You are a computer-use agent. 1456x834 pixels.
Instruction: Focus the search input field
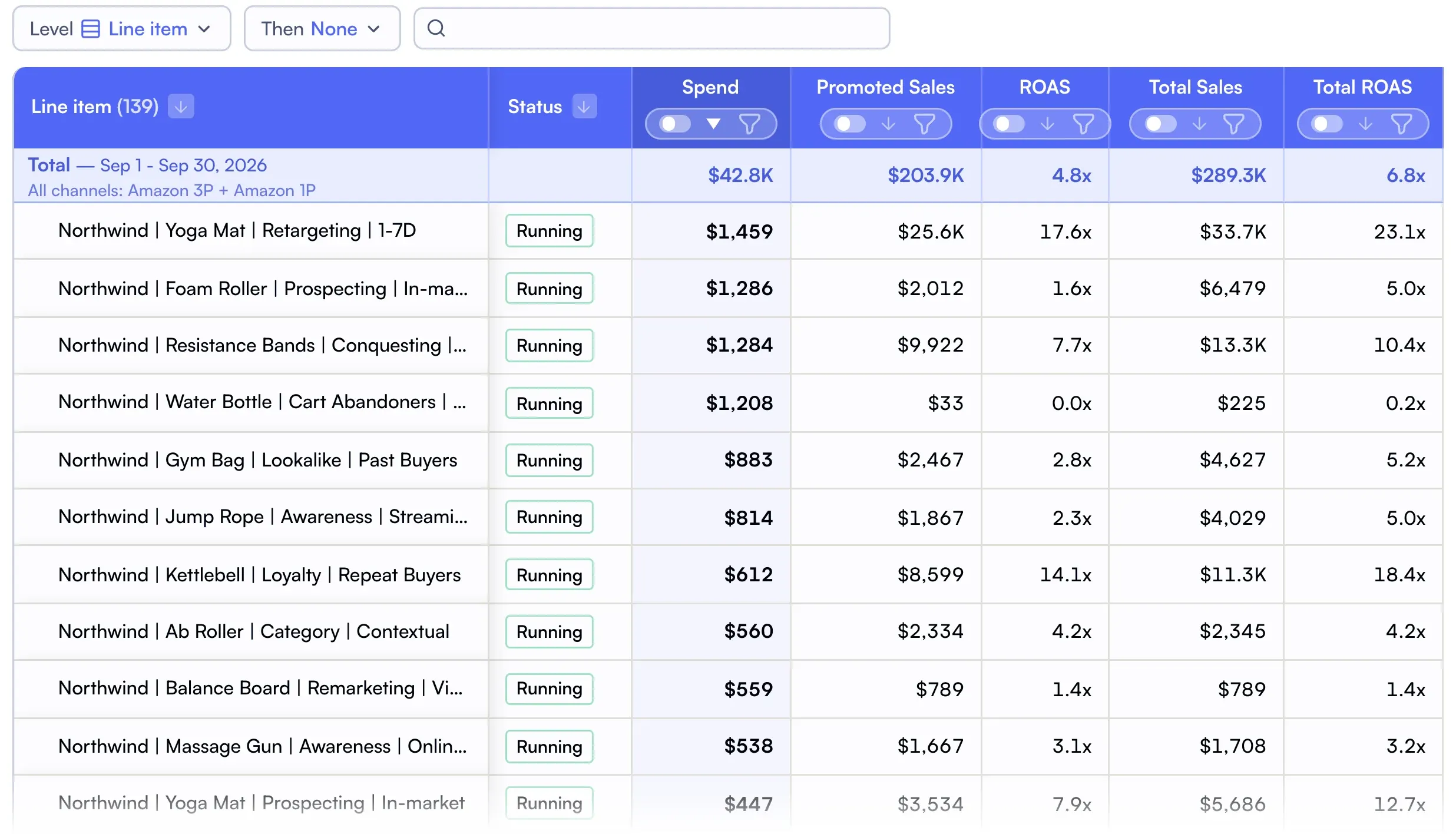pyautogui.click(x=651, y=28)
